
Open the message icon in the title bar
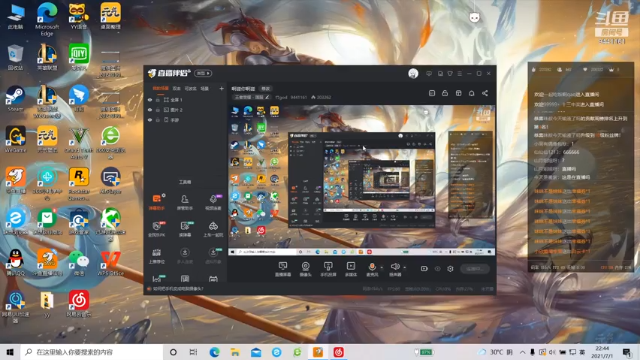pos(429,73)
